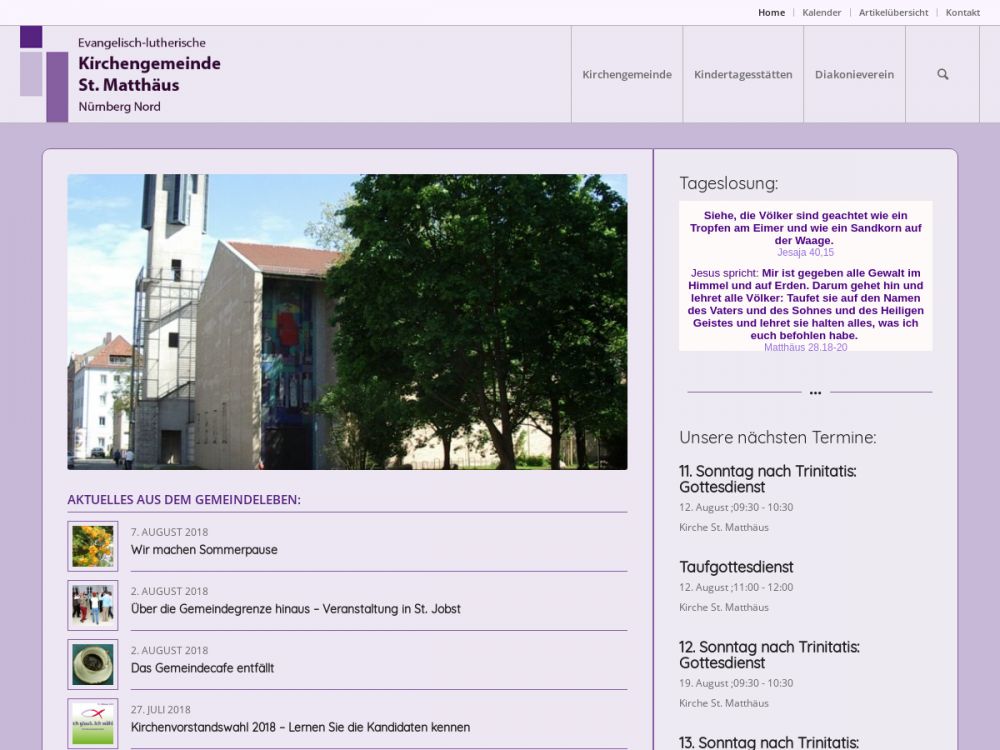Click the large church building photo
1000x750 pixels.
tap(347, 322)
